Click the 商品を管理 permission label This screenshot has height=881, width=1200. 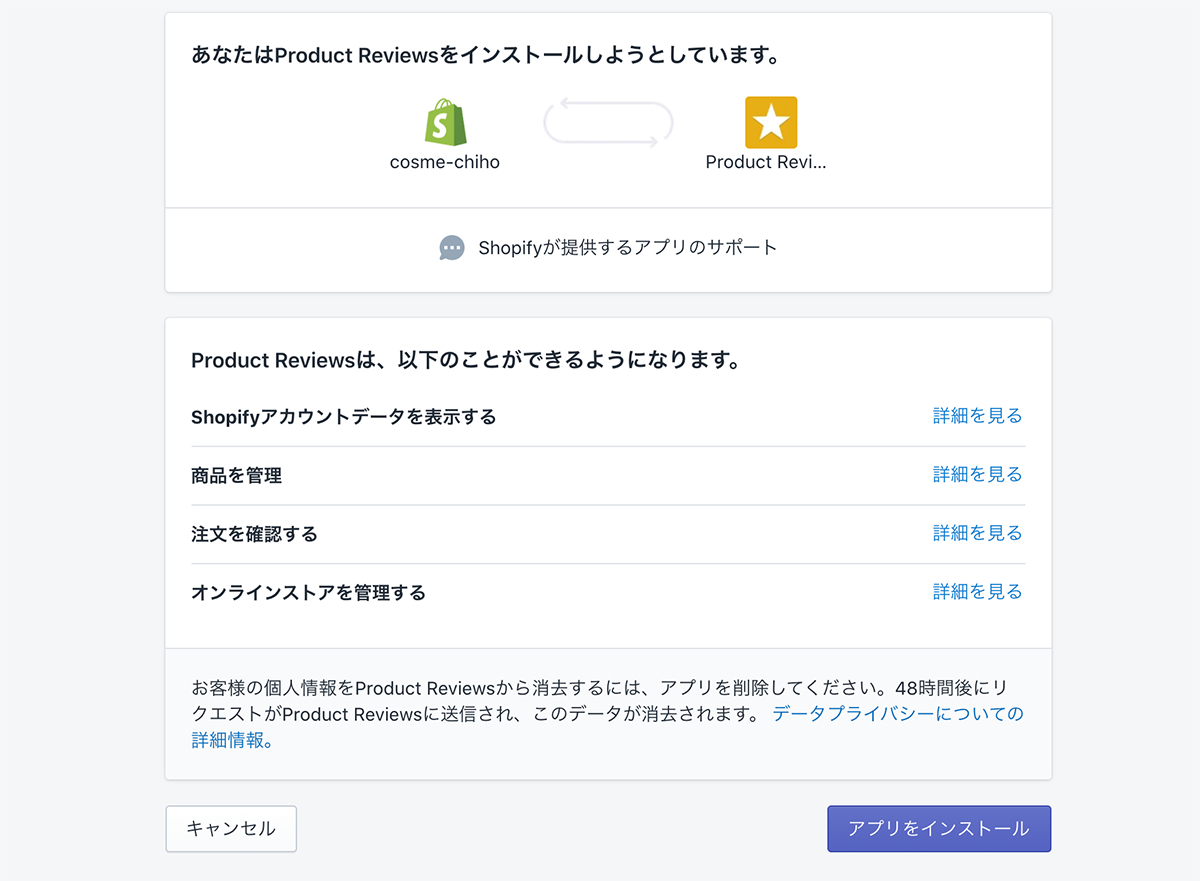tap(237, 476)
